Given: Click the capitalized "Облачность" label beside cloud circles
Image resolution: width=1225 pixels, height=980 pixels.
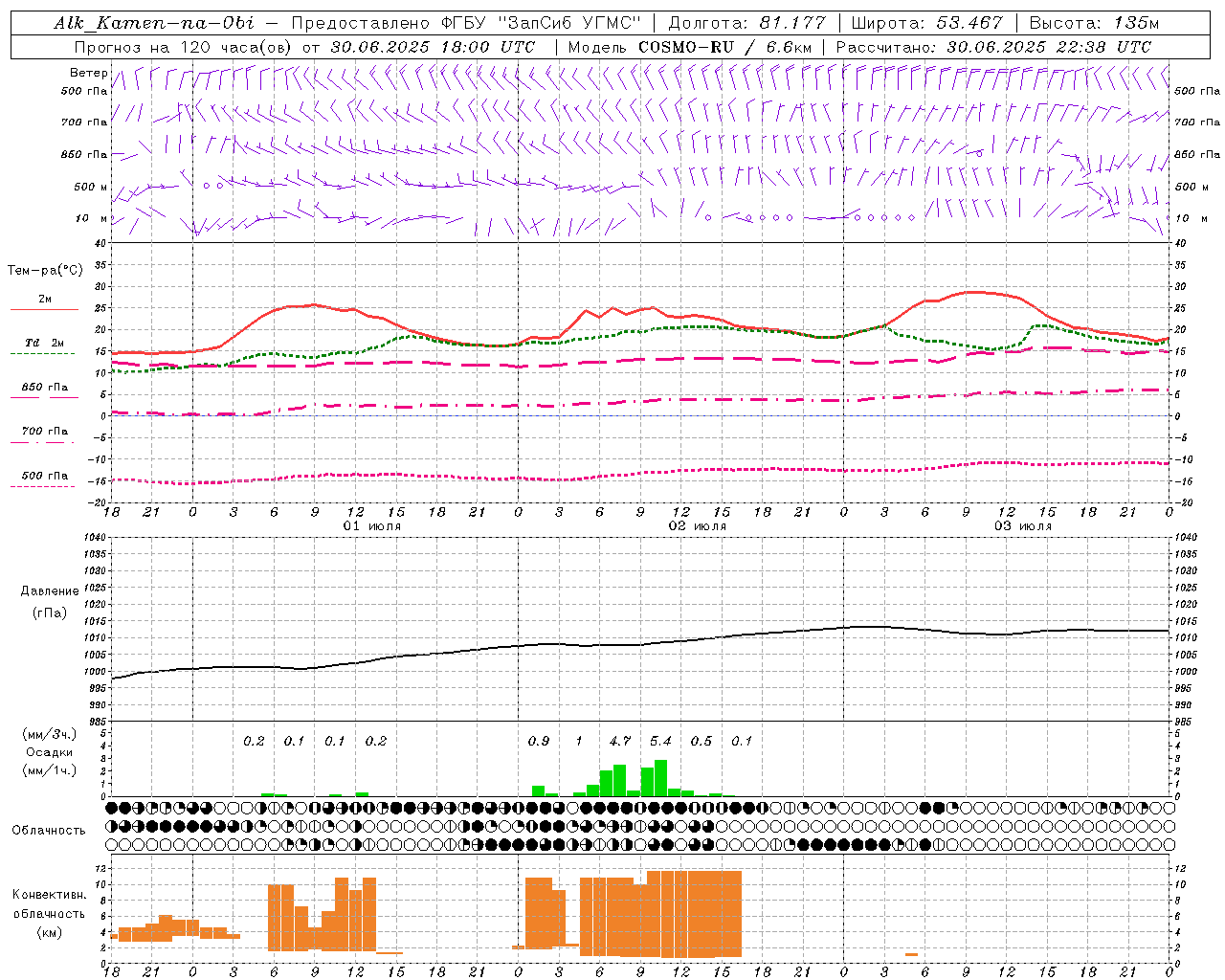Looking at the screenshot, I should pyautogui.click(x=49, y=831).
